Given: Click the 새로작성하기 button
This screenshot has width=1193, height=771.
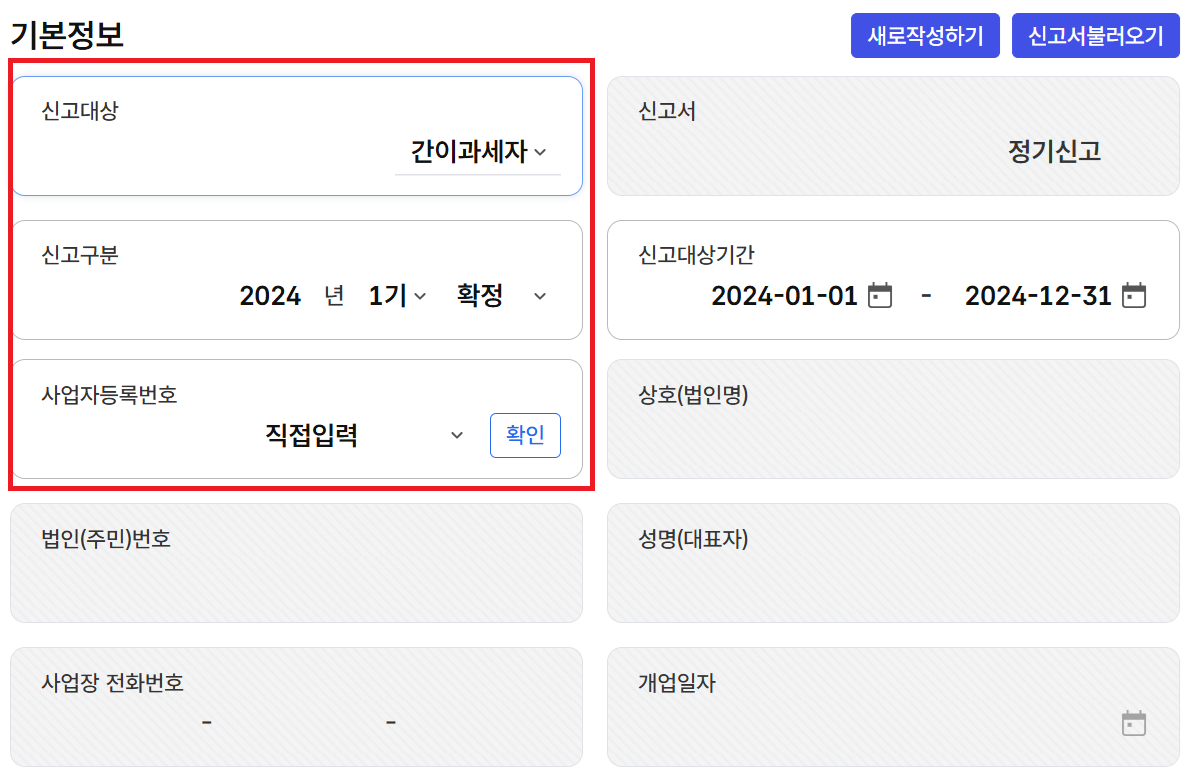Looking at the screenshot, I should pyautogui.click(x=924, y=35).
